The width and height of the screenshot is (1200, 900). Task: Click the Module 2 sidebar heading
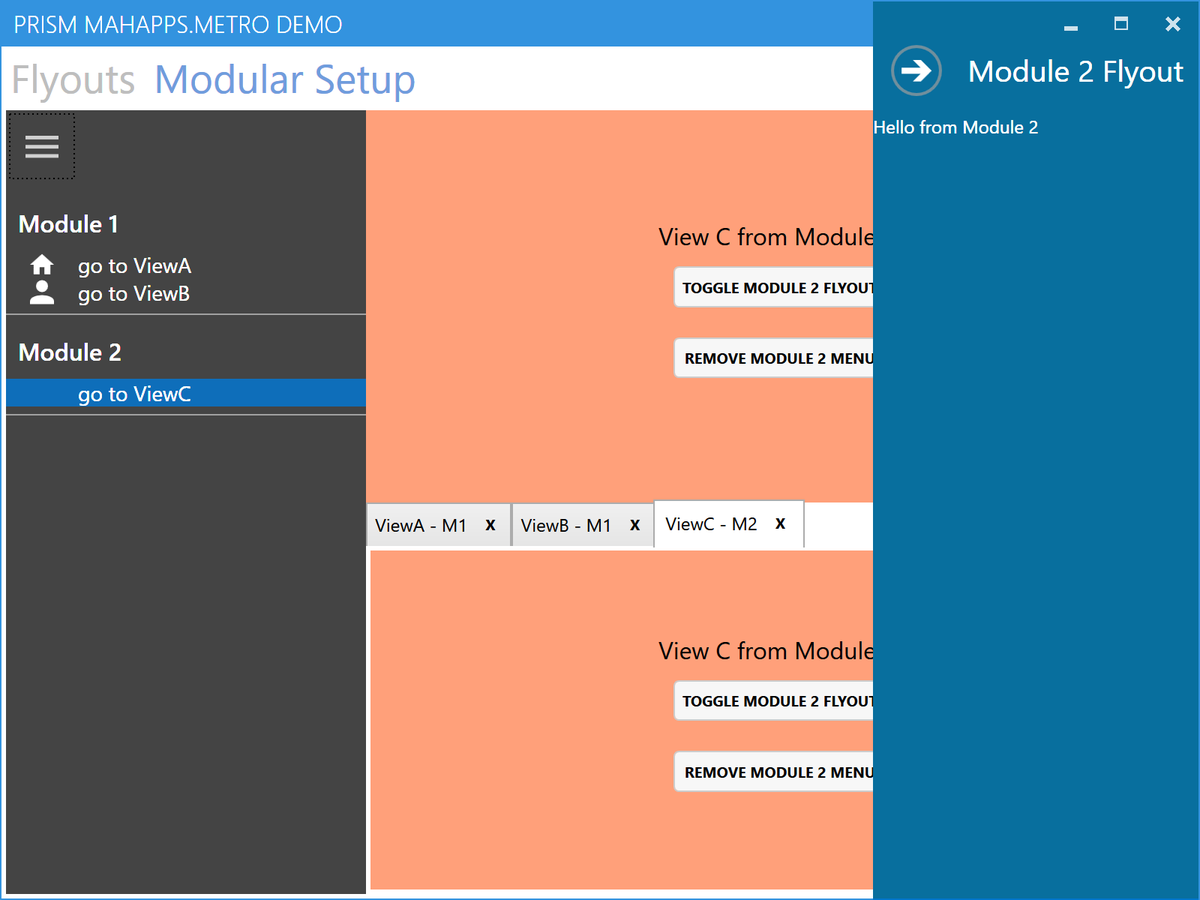[70, 352]
